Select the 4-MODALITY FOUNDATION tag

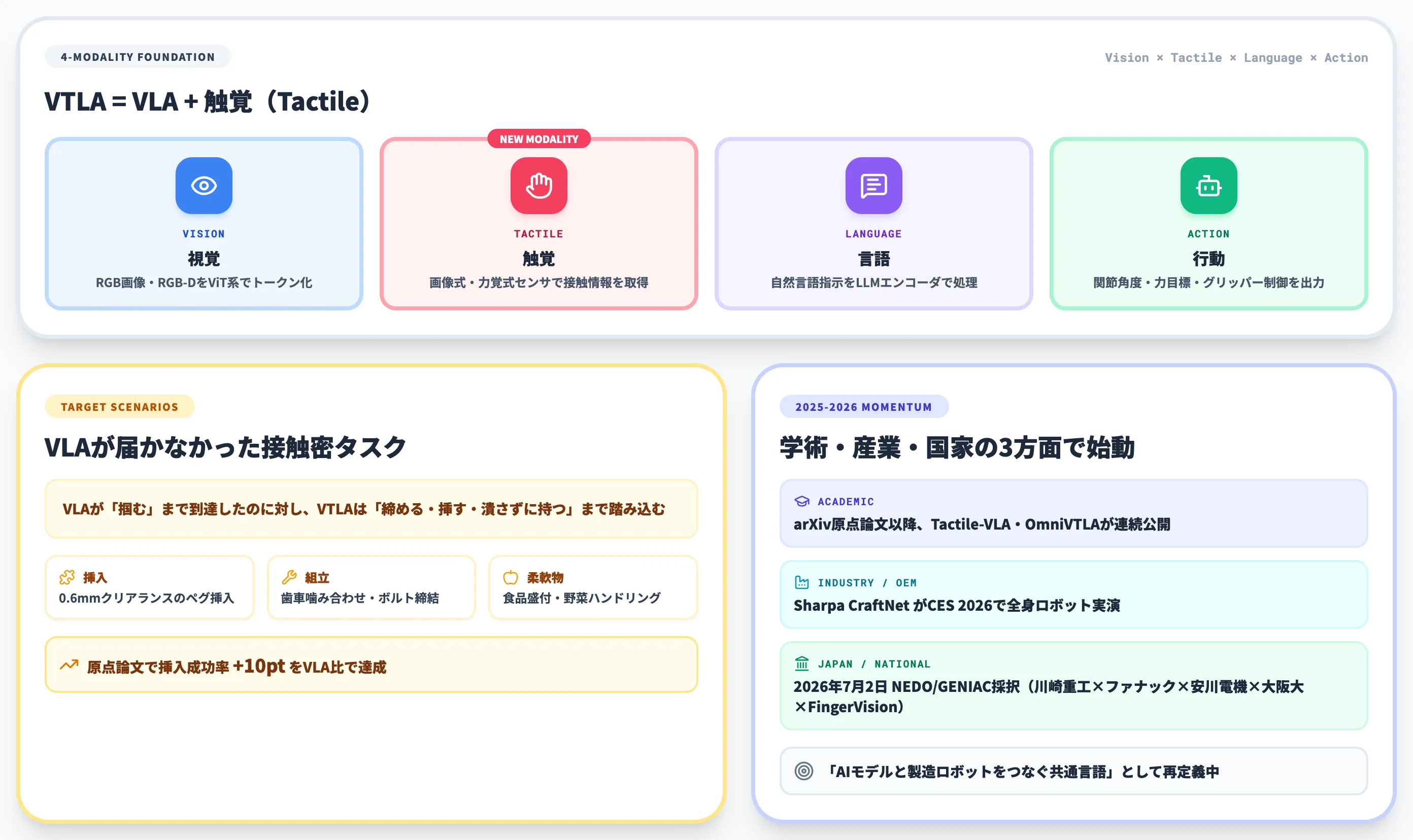tap(138, 57)
